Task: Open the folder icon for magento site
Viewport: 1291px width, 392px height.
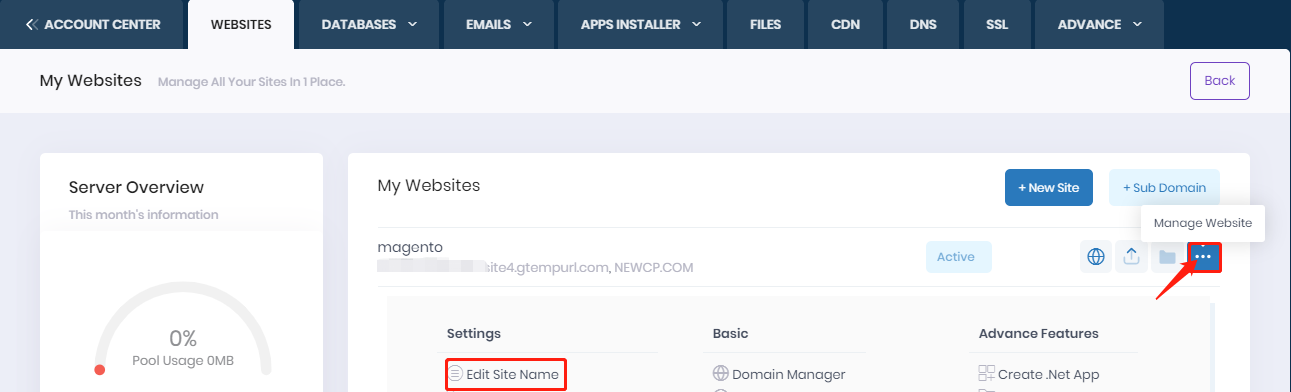Action: pos(1167,257)
